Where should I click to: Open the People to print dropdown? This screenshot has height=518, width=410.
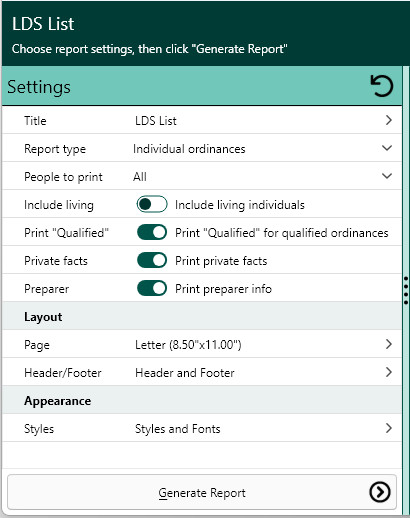387,176
